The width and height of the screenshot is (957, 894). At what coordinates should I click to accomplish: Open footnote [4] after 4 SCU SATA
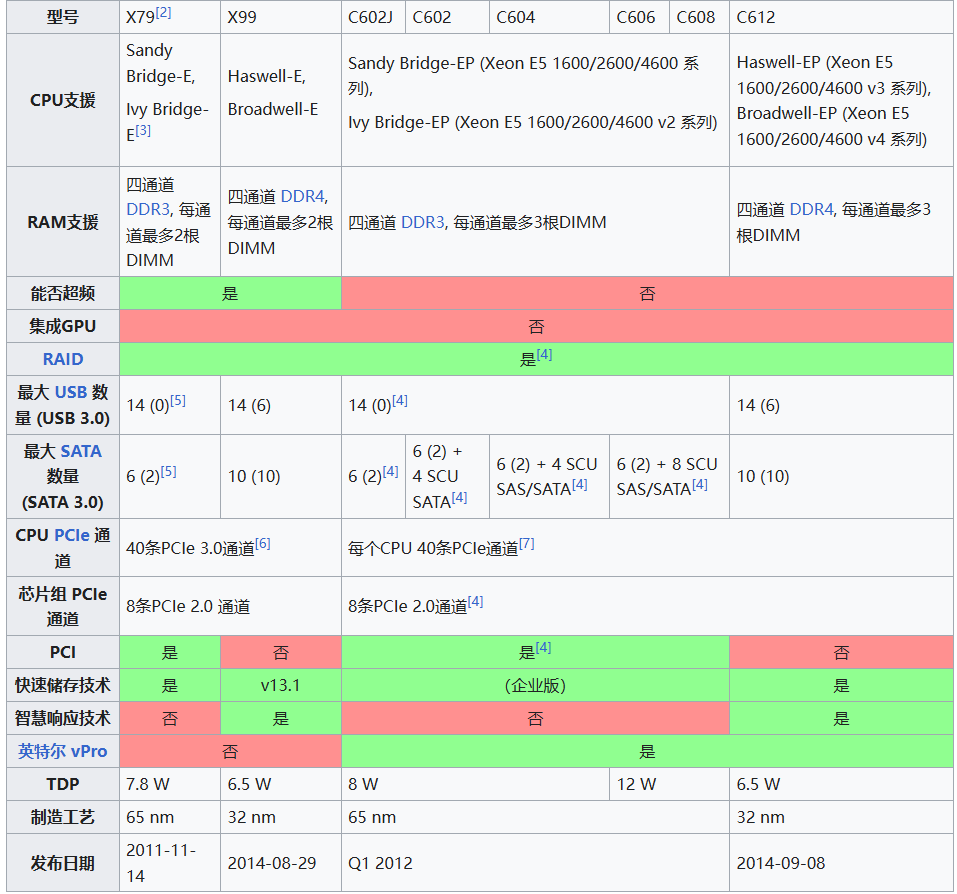coord(459,497)
